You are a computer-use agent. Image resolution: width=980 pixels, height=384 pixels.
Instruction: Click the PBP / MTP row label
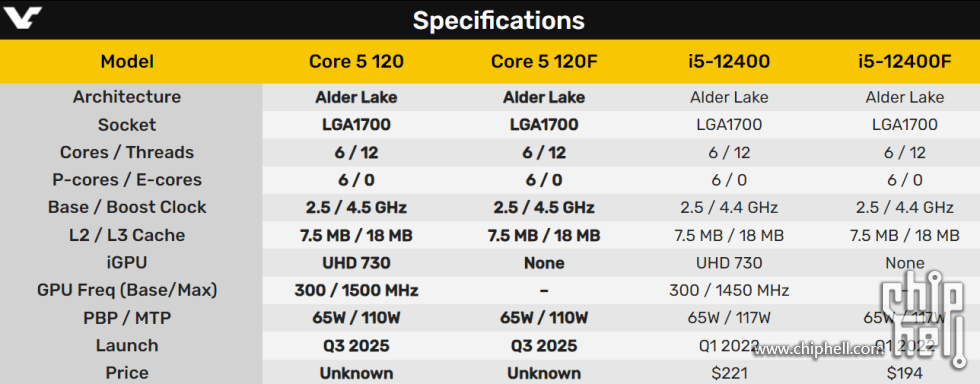[x=127, y=318]
